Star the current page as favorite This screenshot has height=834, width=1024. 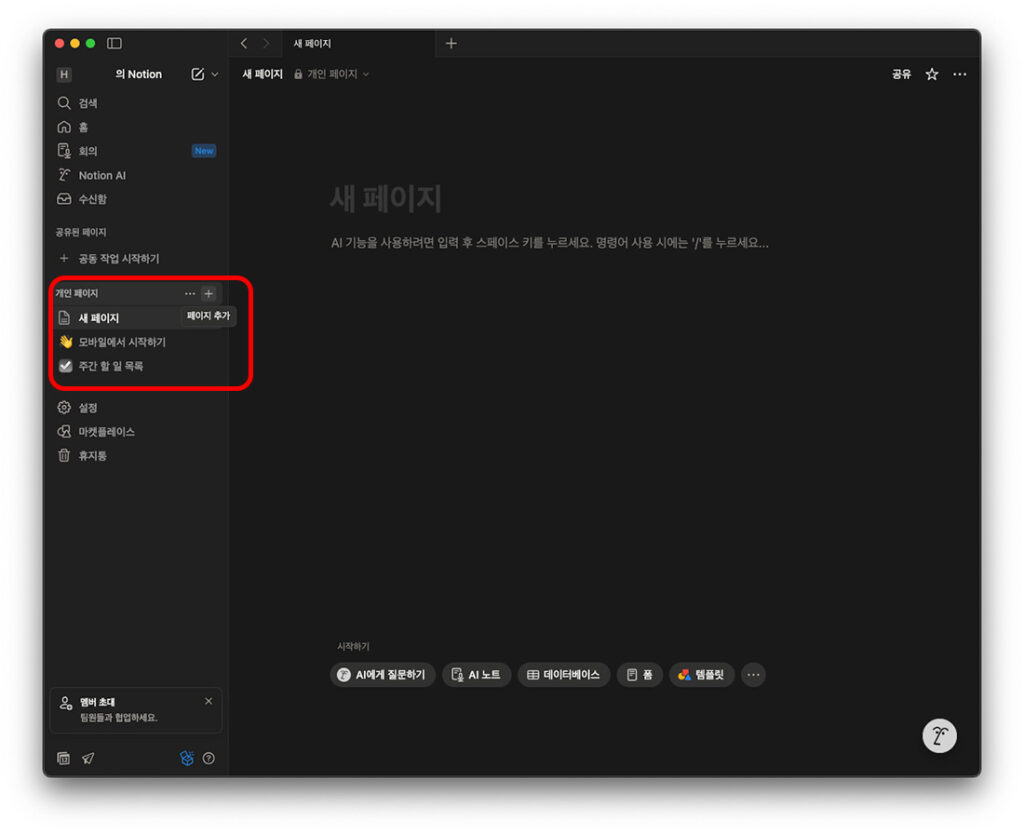click(x=931, y=74)
